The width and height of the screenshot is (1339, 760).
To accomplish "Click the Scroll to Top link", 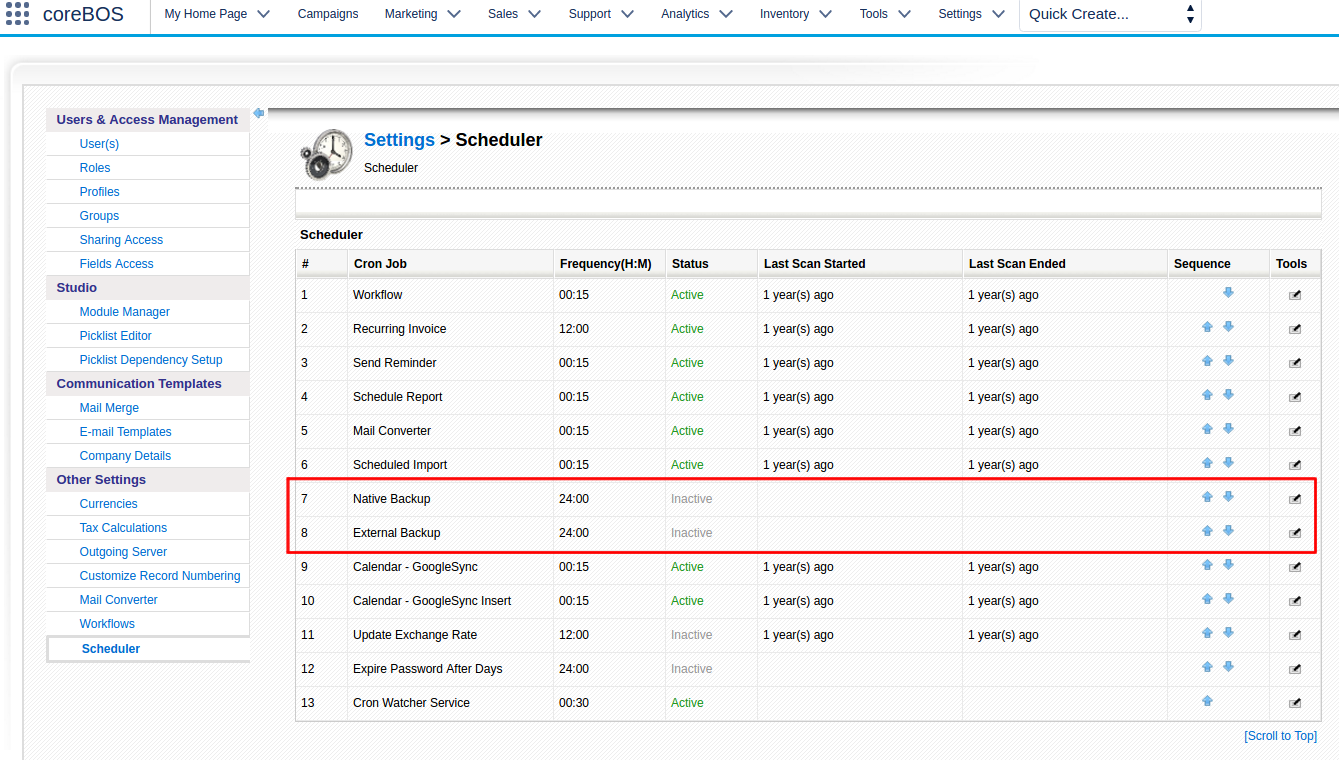I will point(1280,736).
